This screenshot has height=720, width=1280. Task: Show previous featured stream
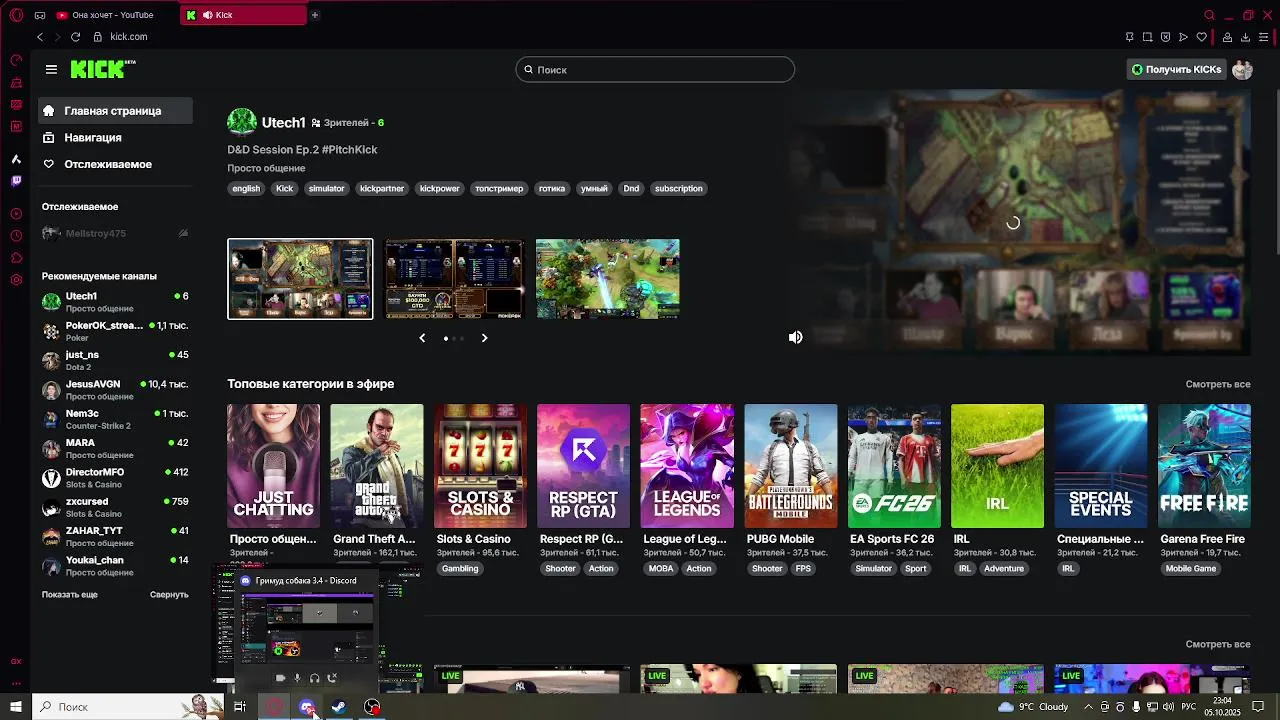pyautogui.click(x=422, y=338)
